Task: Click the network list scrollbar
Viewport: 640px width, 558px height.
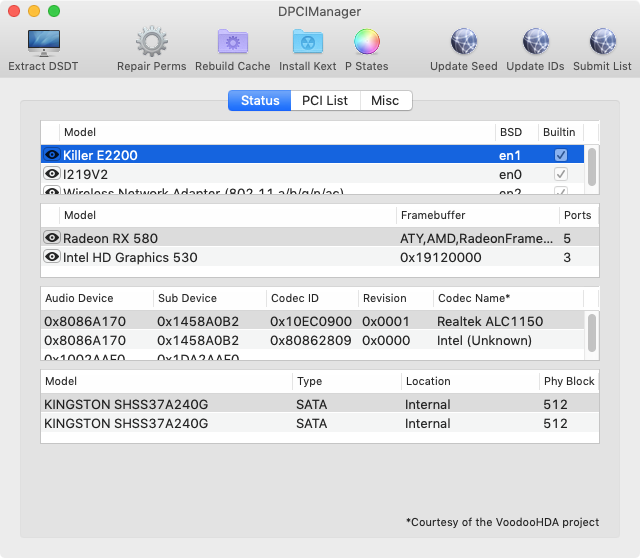Action: [591, 167]
